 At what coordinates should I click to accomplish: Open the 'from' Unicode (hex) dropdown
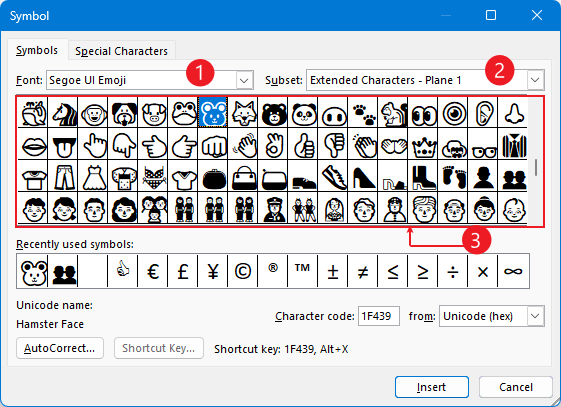tap(535, 316)
